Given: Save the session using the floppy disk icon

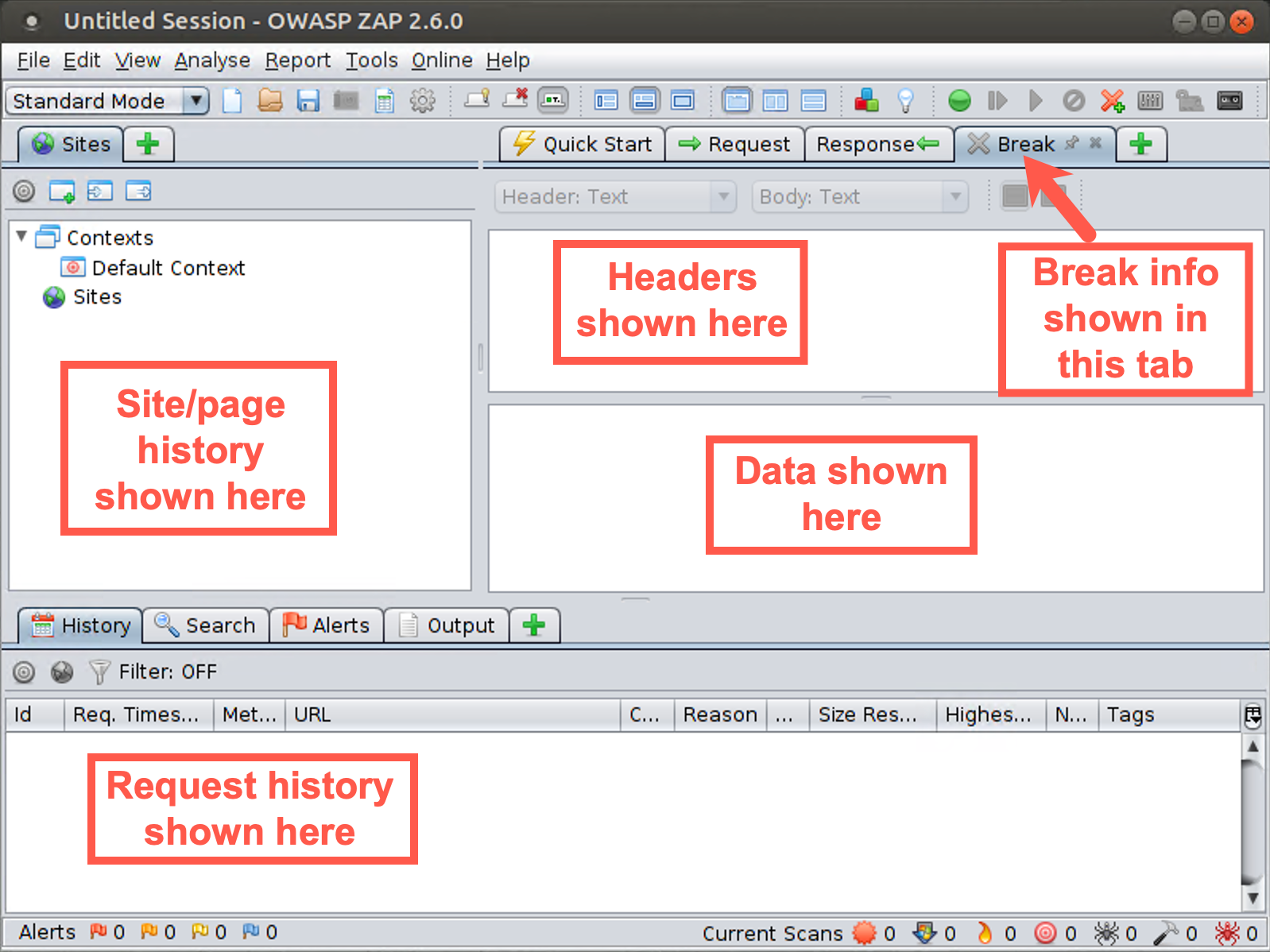Looking at the screenshot, I should [308, 101].
